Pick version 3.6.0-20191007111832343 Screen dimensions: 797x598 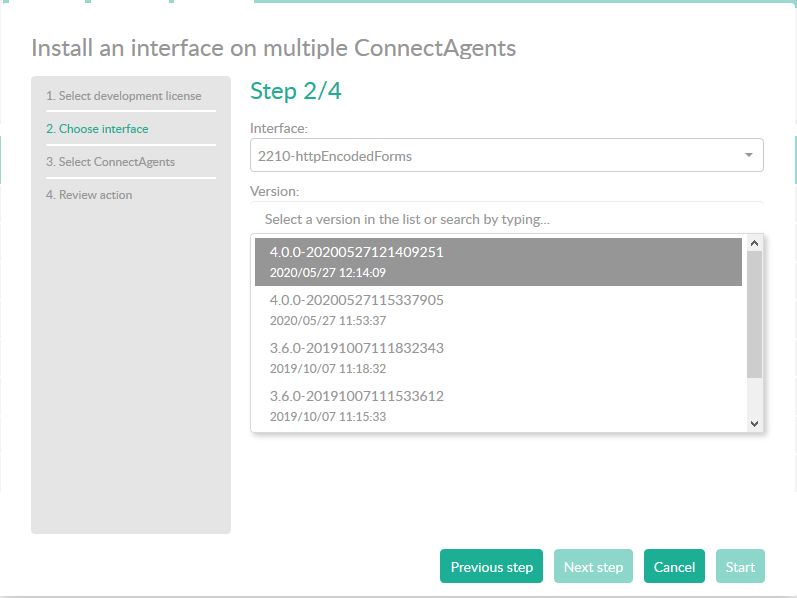click(x=357, y=348)
